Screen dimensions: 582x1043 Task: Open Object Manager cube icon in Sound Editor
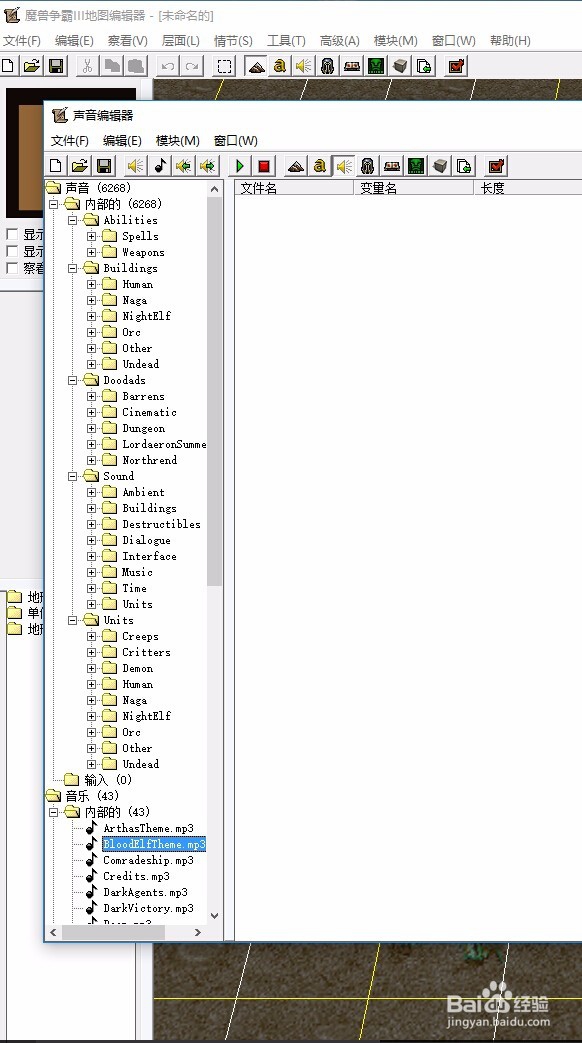tap(440, 166)
